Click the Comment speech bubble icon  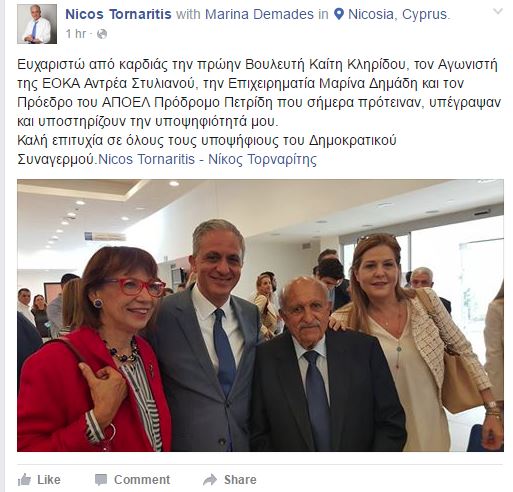point(101,480)
